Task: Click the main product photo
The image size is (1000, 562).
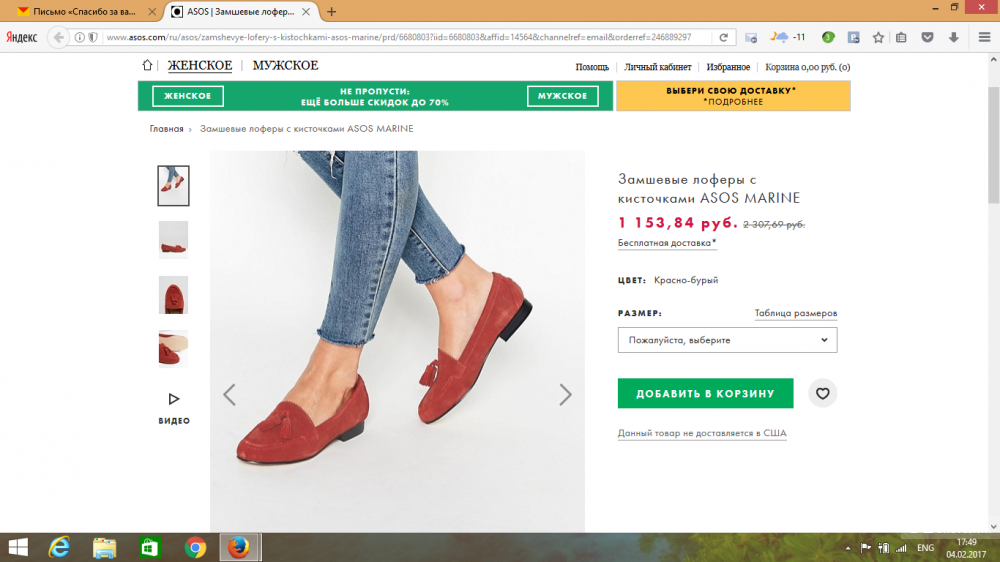Action: (x=397, y=341)
